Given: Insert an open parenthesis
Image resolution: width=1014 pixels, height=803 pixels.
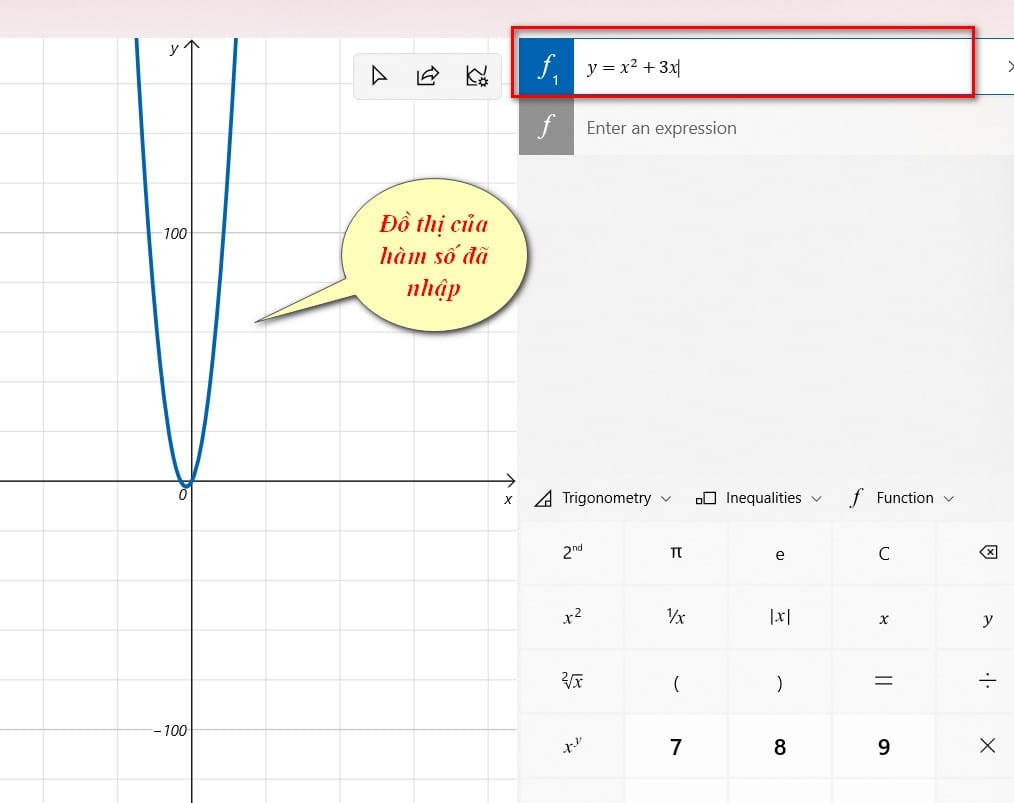Looking at the screenshot, I should (676, 681).
